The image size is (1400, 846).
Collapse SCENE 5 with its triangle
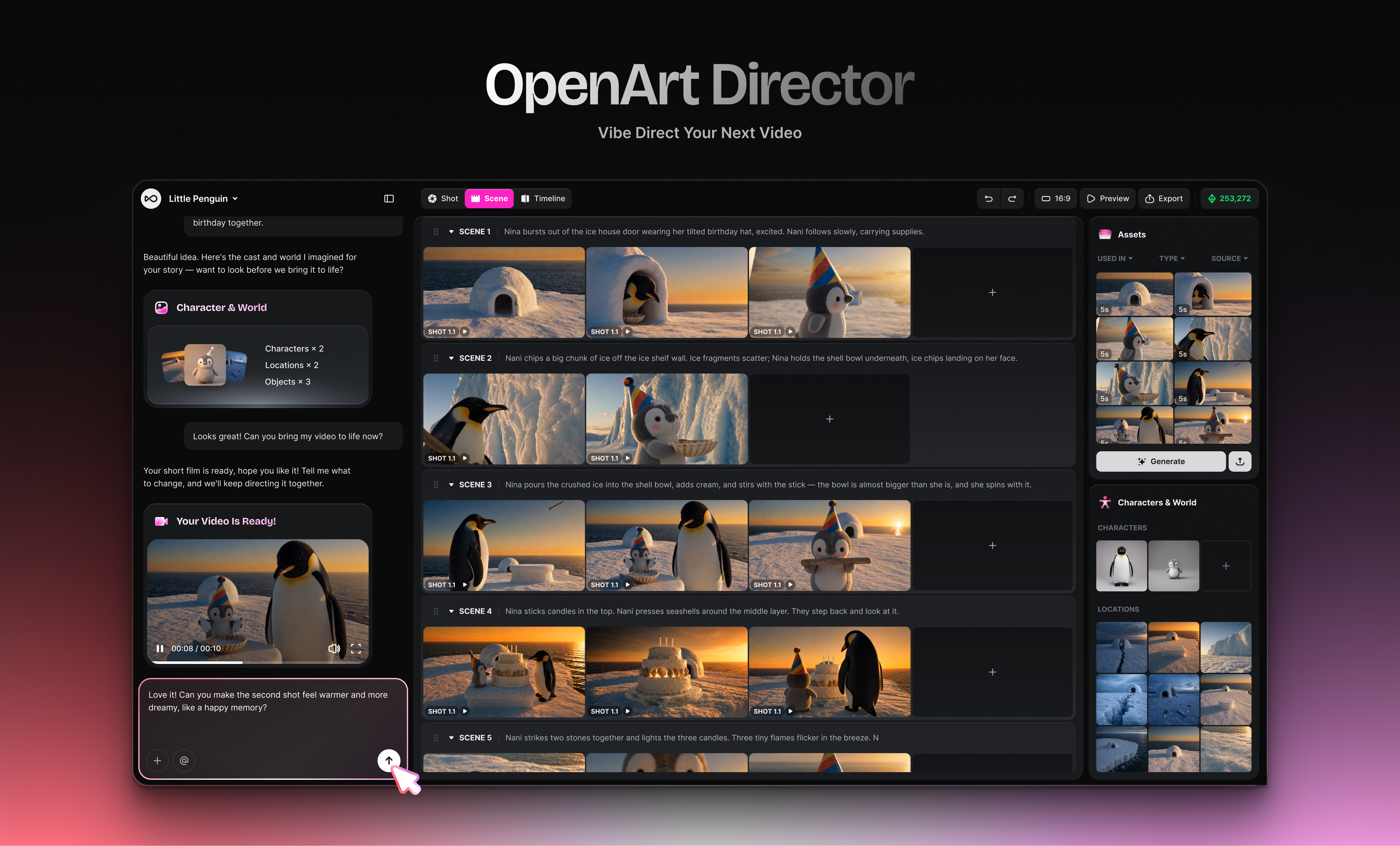point(451,737)
